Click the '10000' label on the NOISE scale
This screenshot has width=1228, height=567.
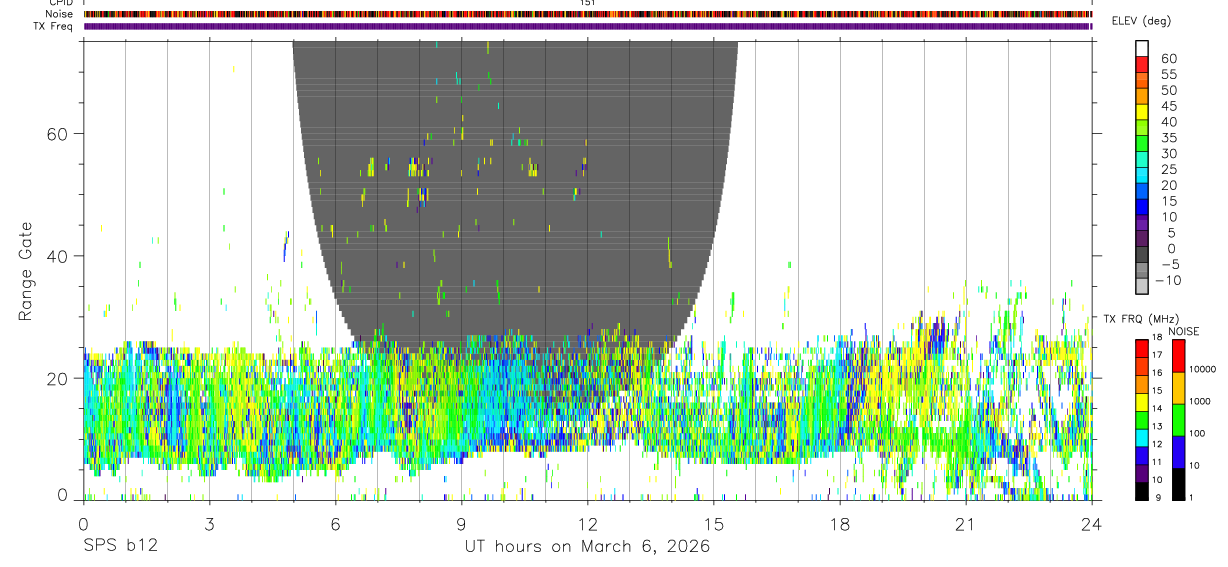[x=1205, y=369]
